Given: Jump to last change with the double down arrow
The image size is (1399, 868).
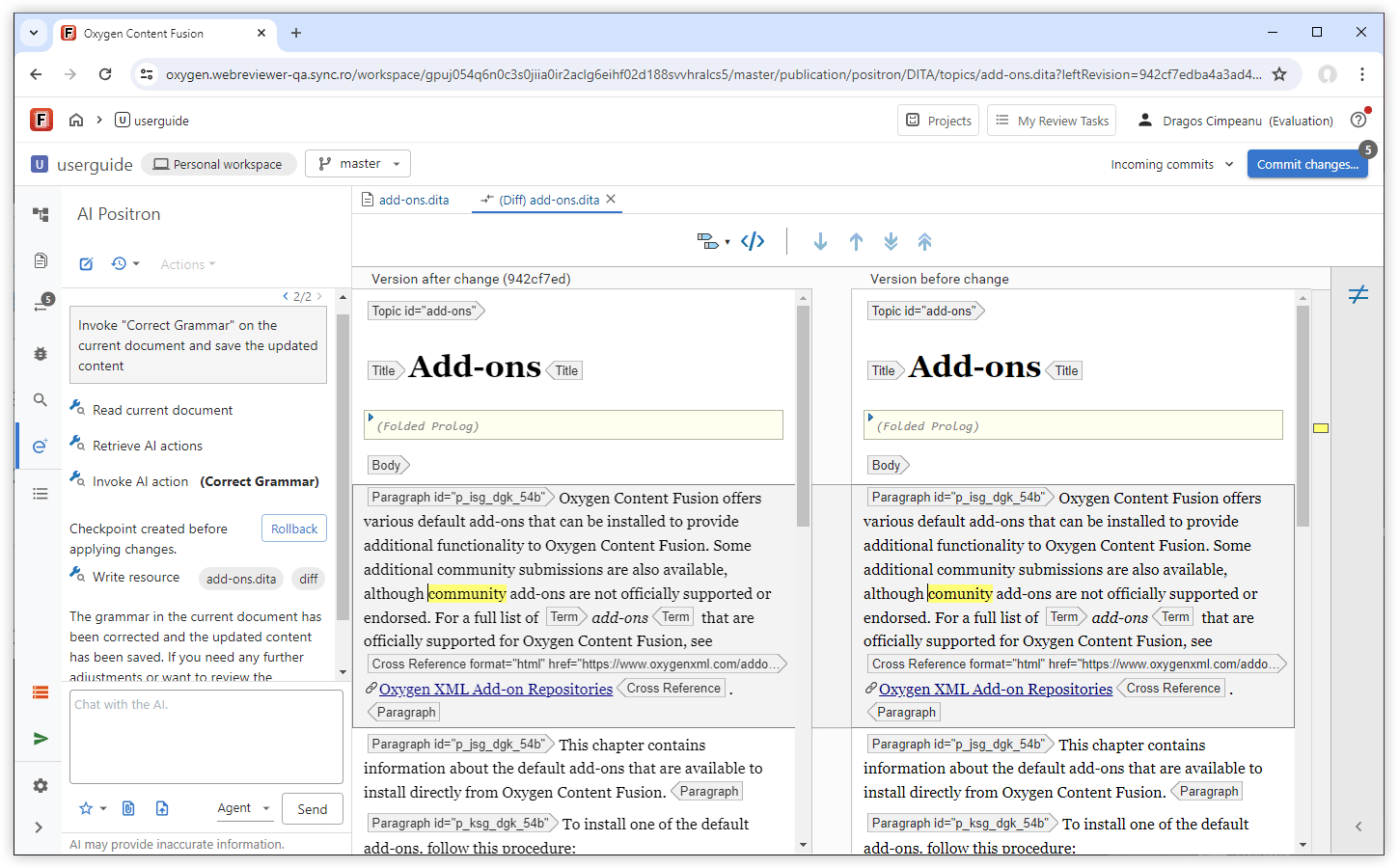Looking at the screenshot, I should click(x=891, y=242).
